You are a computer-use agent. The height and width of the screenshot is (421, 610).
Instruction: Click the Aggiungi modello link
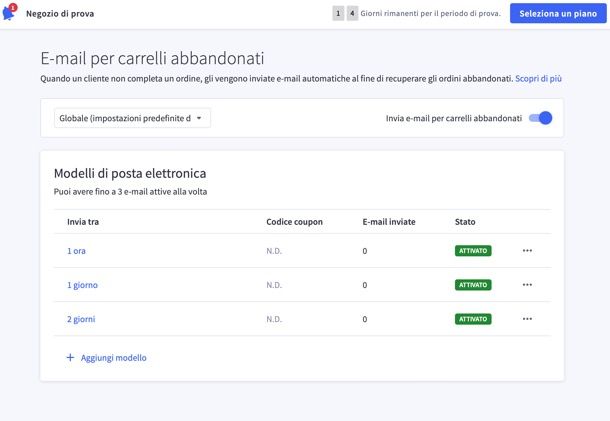pyautogui.click(x=114, y=358)
